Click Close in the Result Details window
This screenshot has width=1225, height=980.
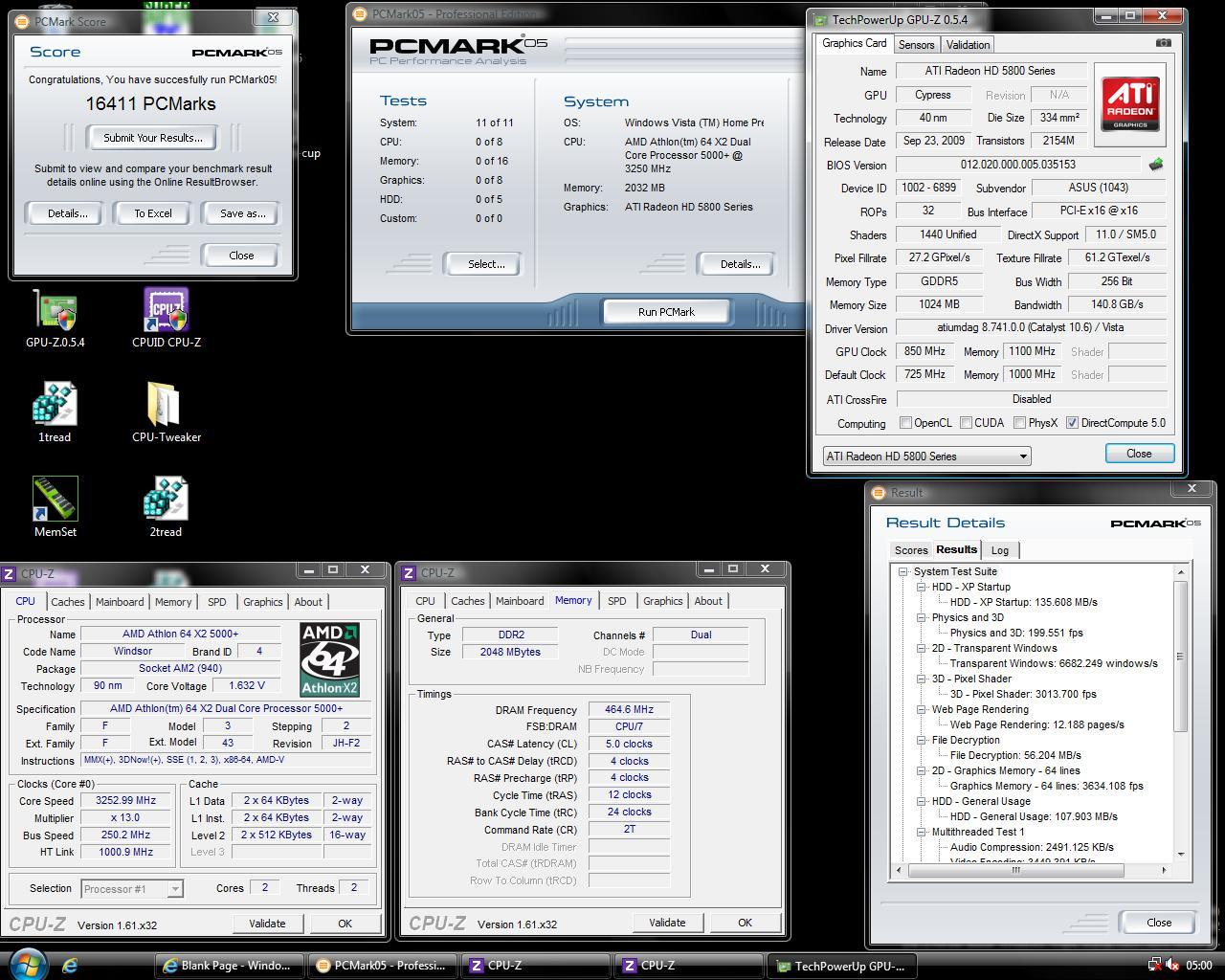[x=1159, y=923]
